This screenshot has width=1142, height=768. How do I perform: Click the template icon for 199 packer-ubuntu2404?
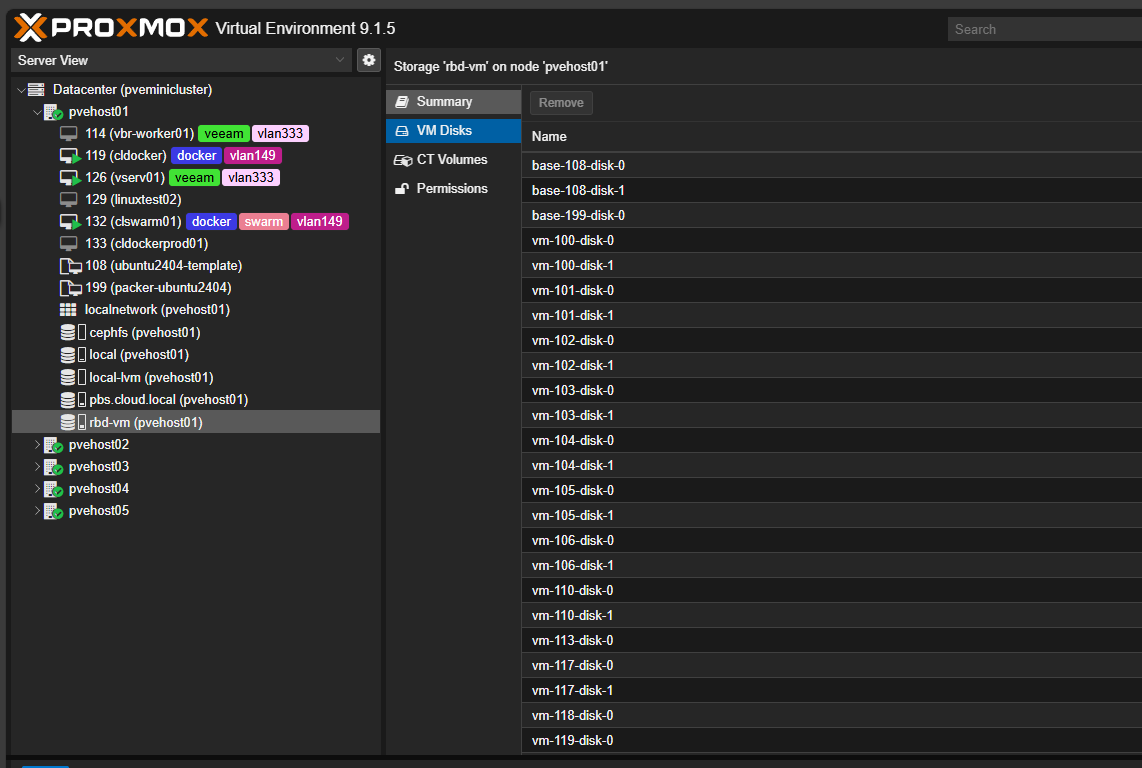70,288
